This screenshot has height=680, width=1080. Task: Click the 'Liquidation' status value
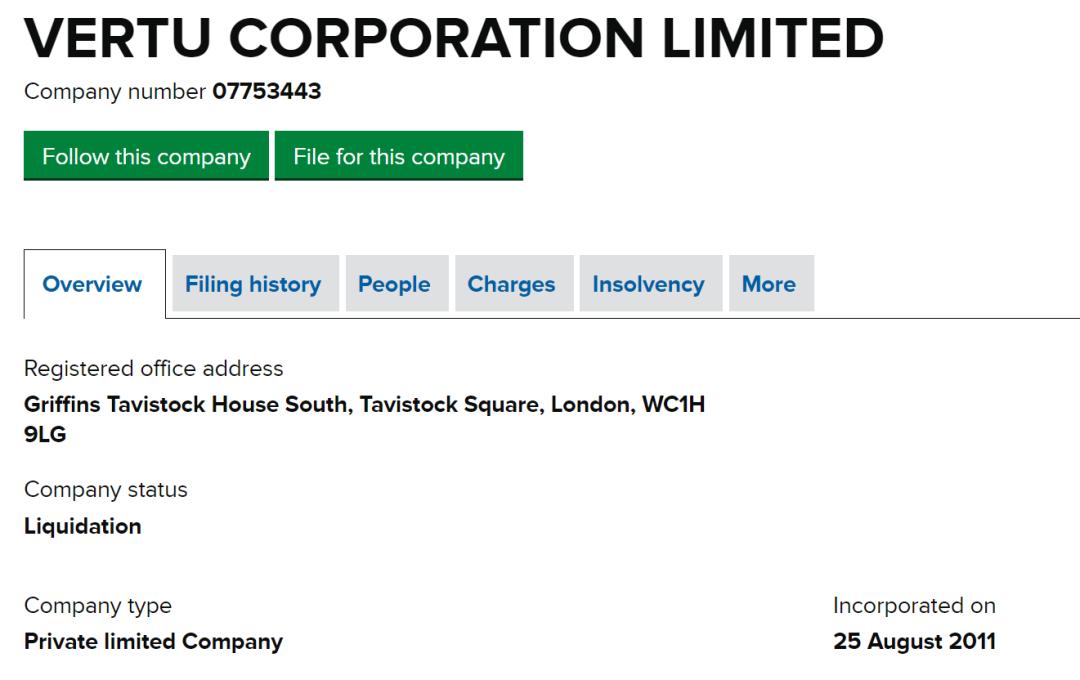tap(82, 526)
